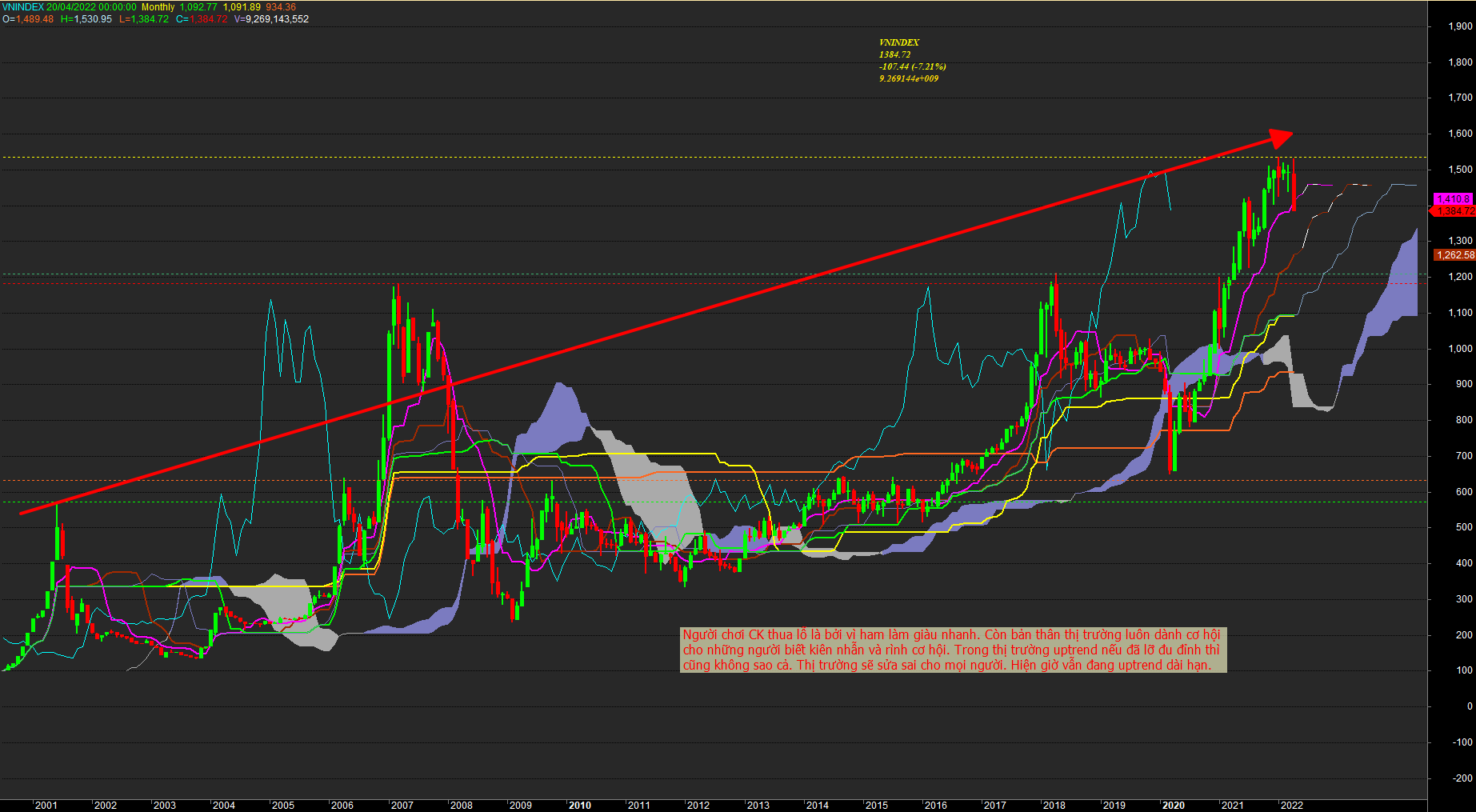Click the yellow change value -107.44 (-7.21%)
This screenshot has width=1476, height=812.
912,66
